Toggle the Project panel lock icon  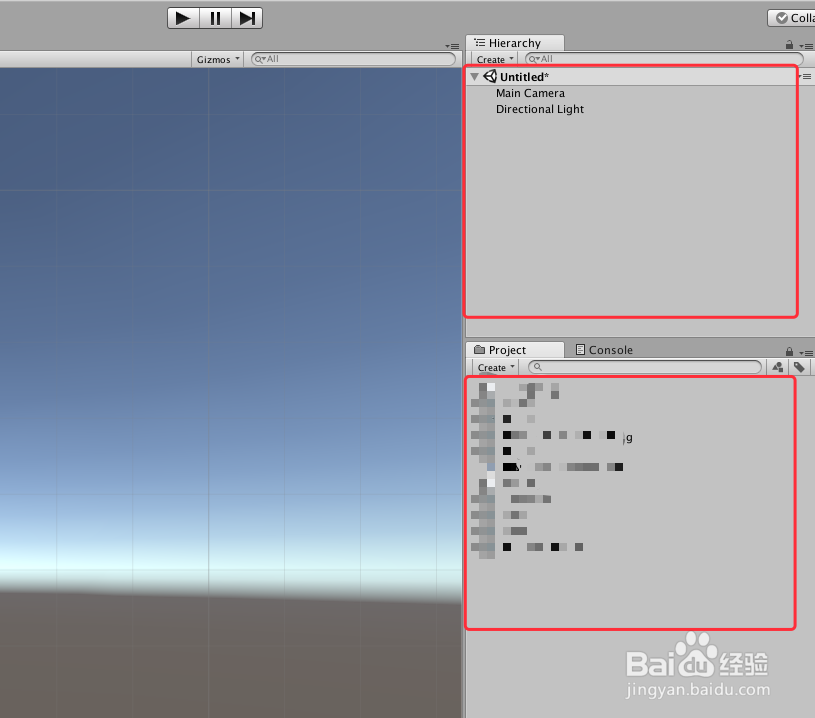(789, 351)
